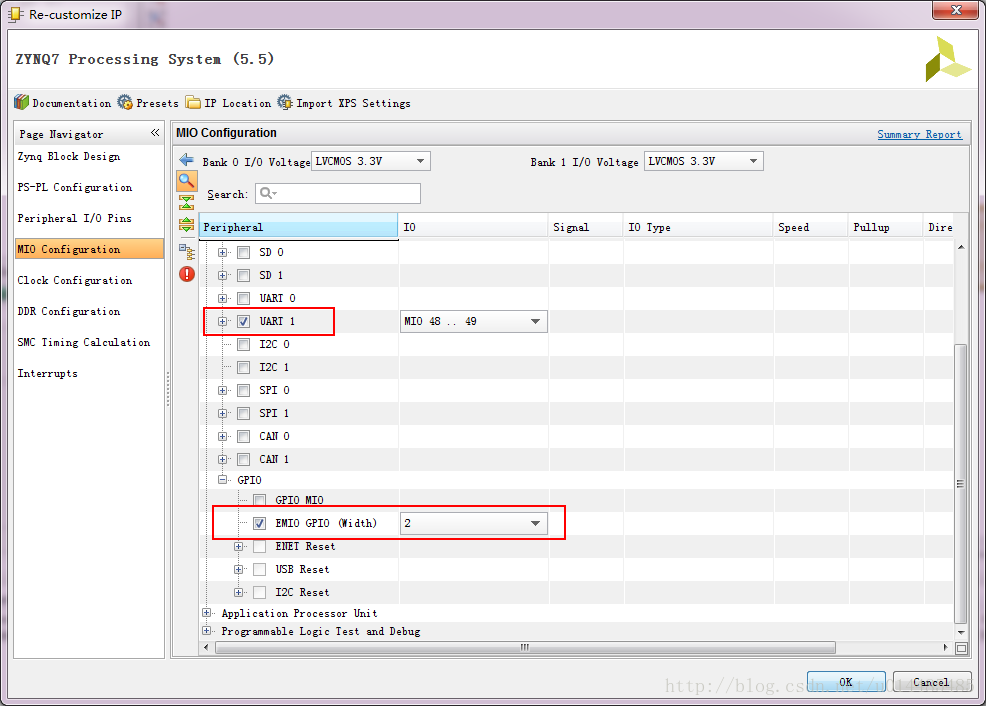The image size is (986, 706).
Task: Open Bank 1 I/O Voltage dropdown
Action: point(704,162)
